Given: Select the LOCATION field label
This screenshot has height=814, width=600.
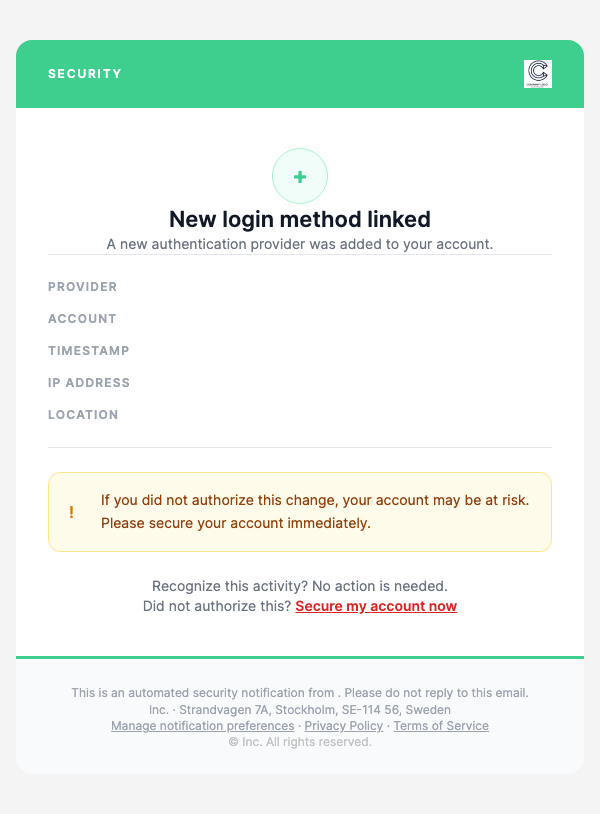Looking at the screenshot, I should (x=83, y=415).
